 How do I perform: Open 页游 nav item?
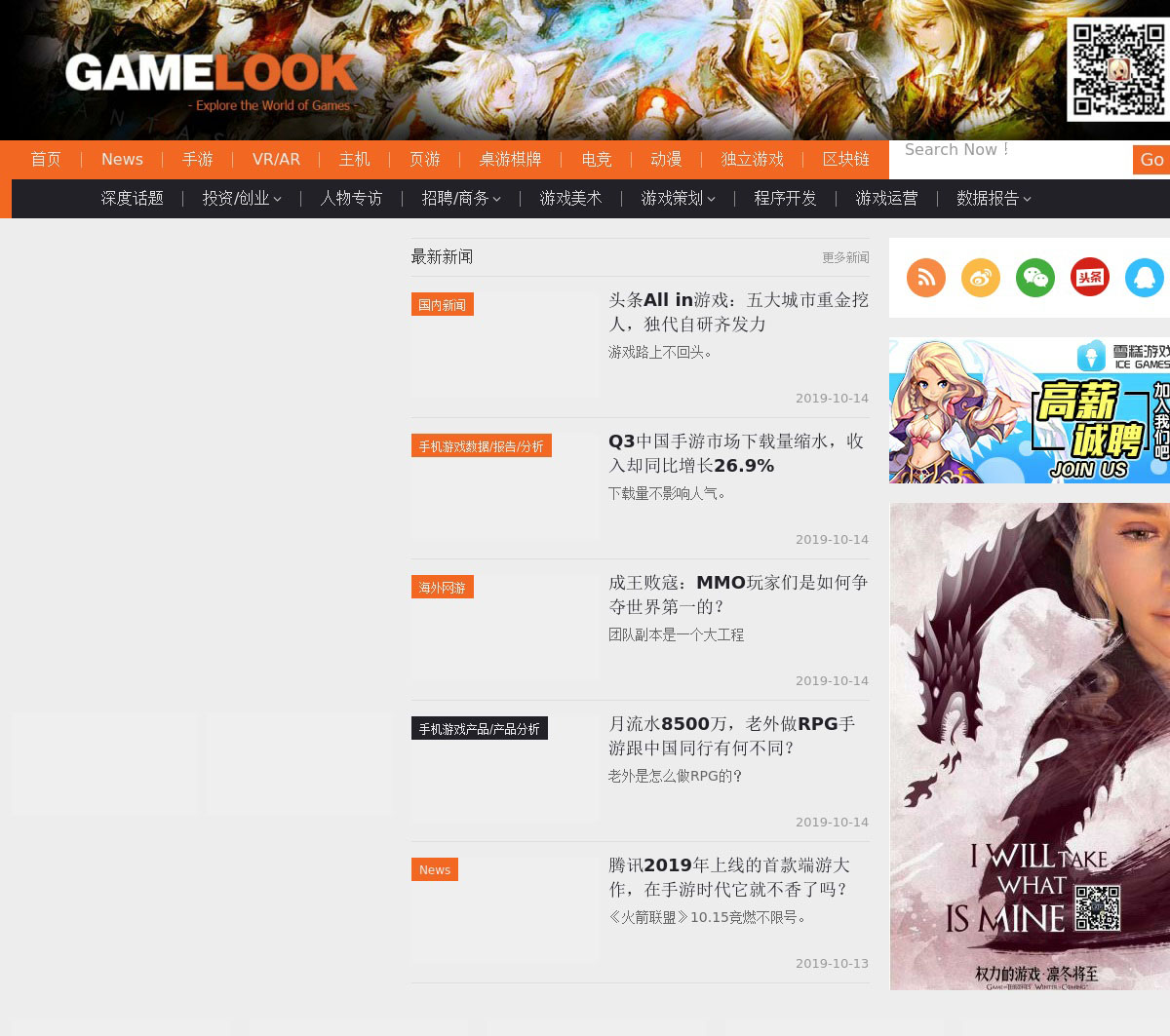(x=425, y=160)
